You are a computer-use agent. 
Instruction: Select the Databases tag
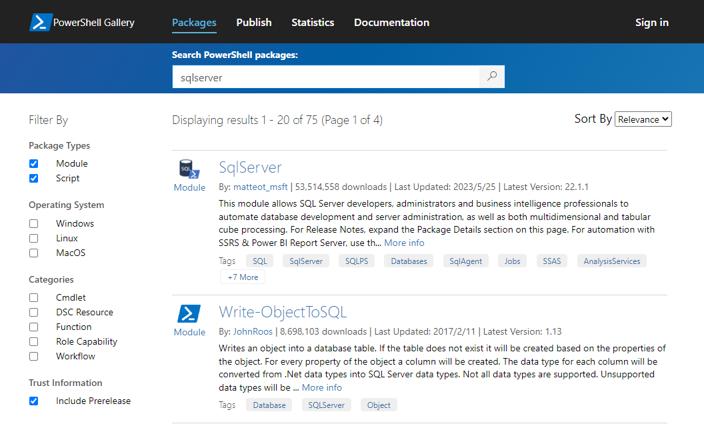click(x=409, y=261)
